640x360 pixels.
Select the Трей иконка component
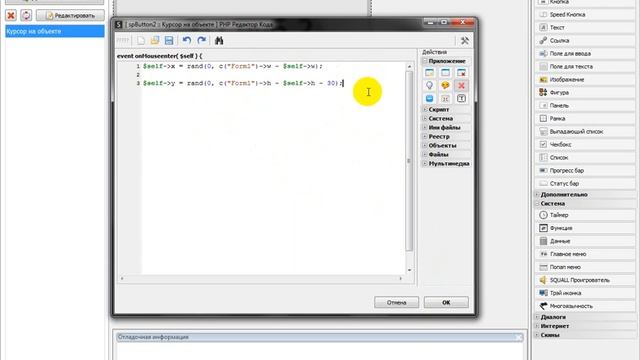pyautogui.click(x=585, y=293)
